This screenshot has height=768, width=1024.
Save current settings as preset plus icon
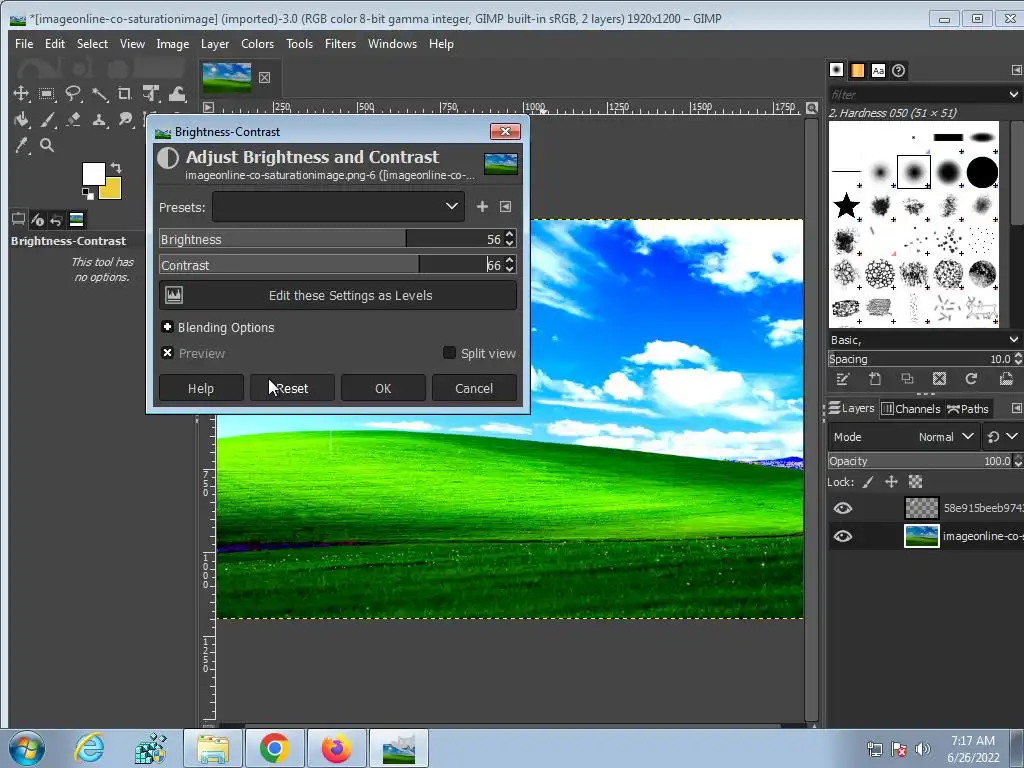(x=482, y=206)
